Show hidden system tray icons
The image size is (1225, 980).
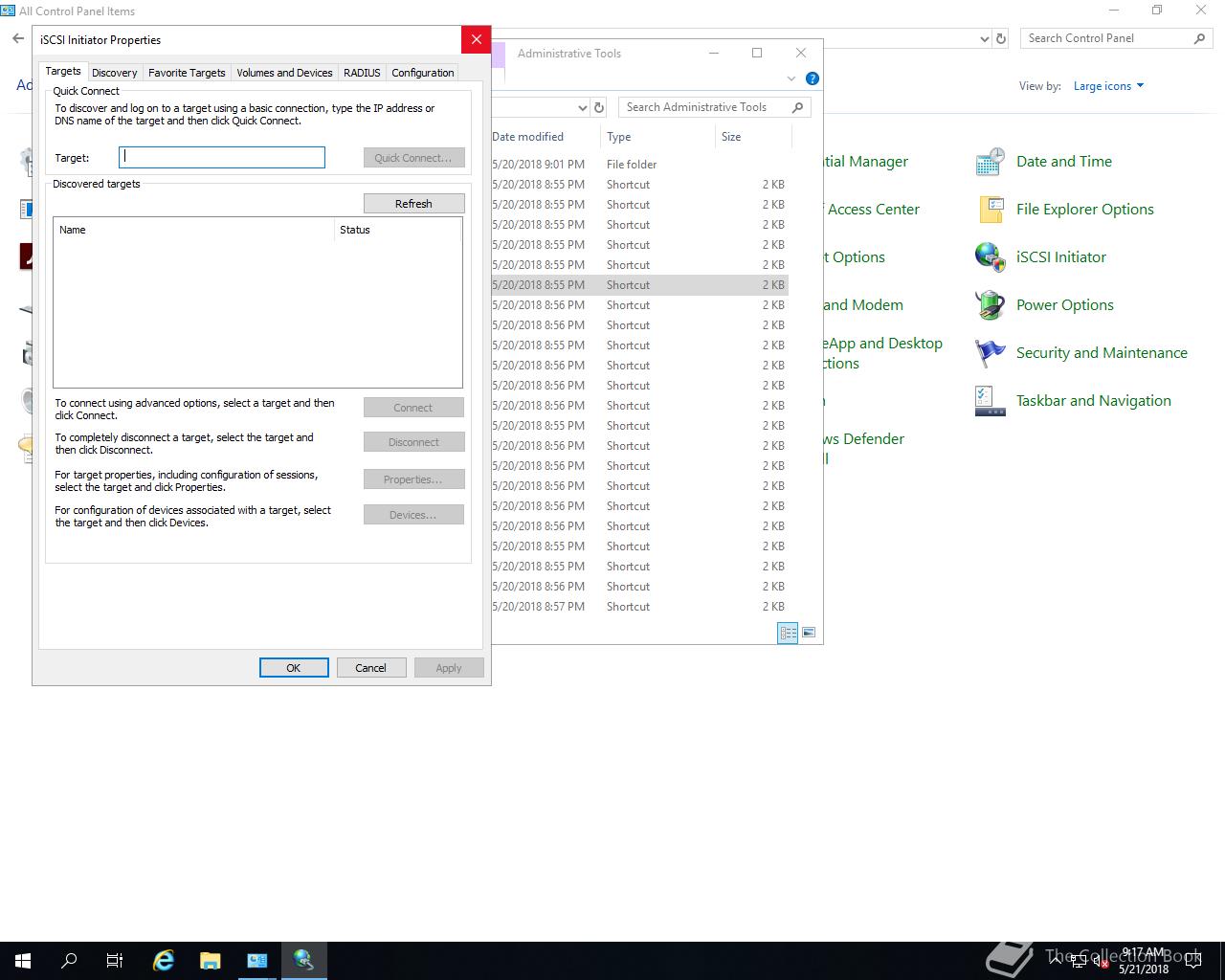[x=1055, y=961]
